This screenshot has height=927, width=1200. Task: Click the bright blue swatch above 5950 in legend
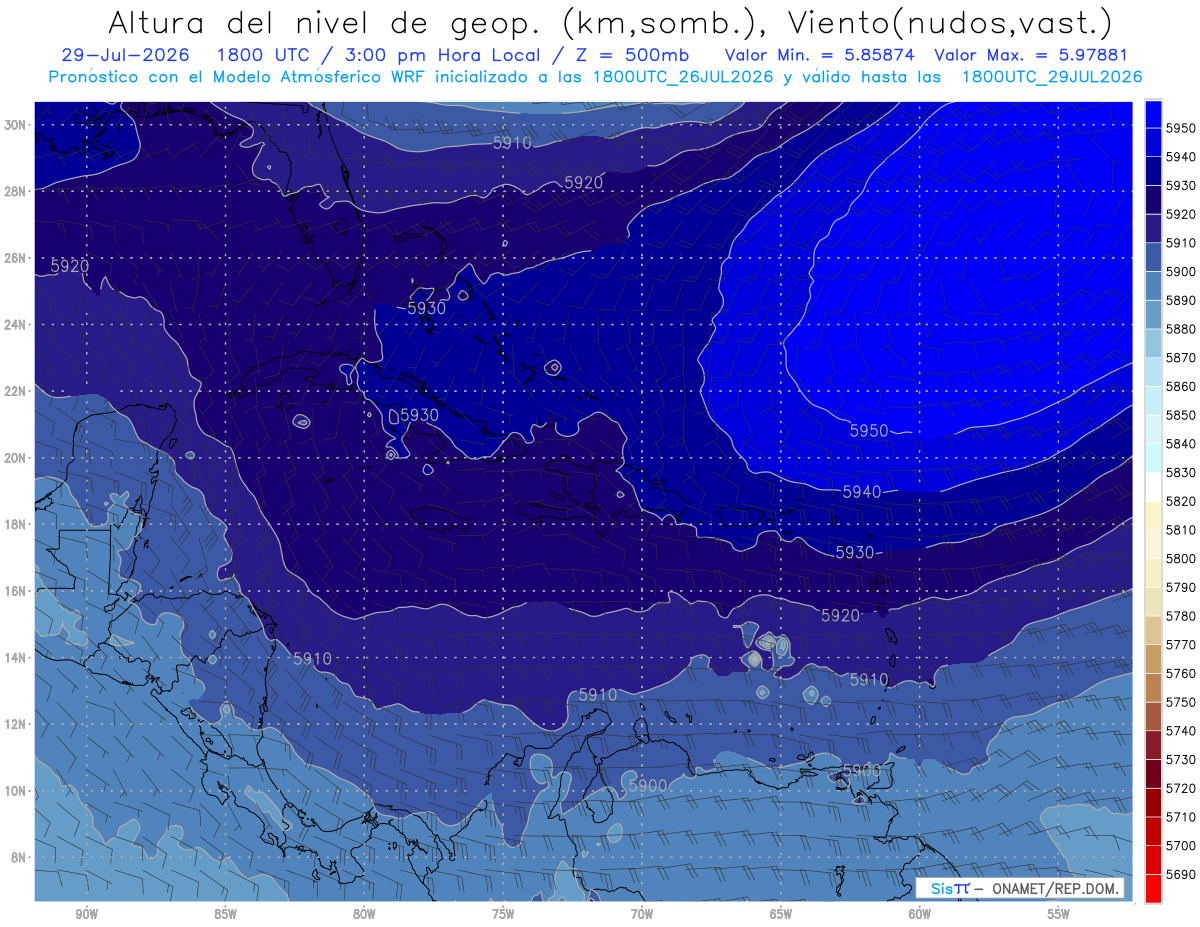tap(1153, 114)
